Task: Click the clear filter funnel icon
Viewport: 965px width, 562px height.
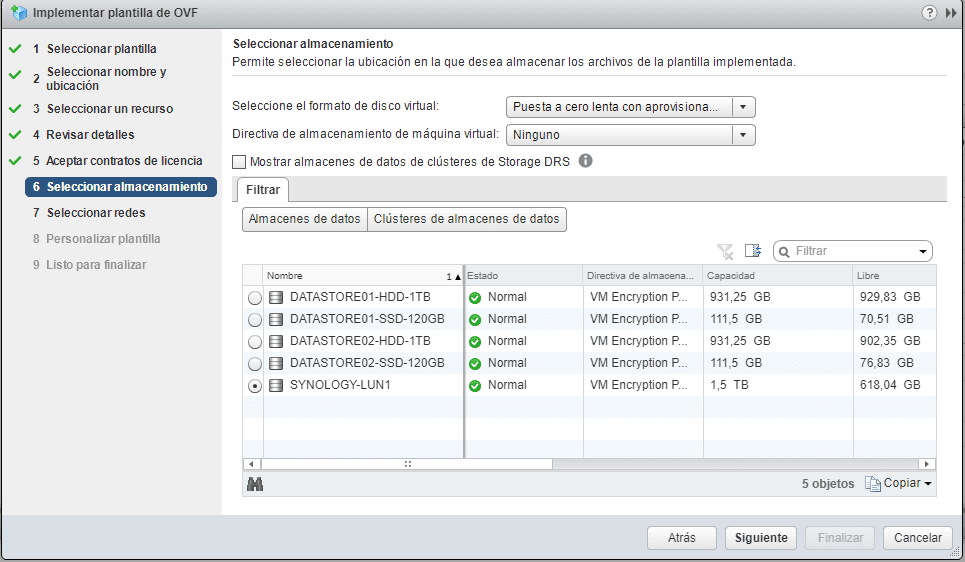Action: [725, 251]
